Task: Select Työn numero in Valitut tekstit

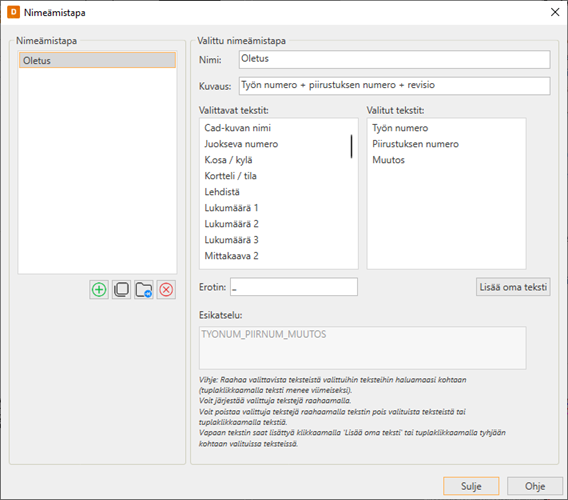Action: (x=400, y=128)
